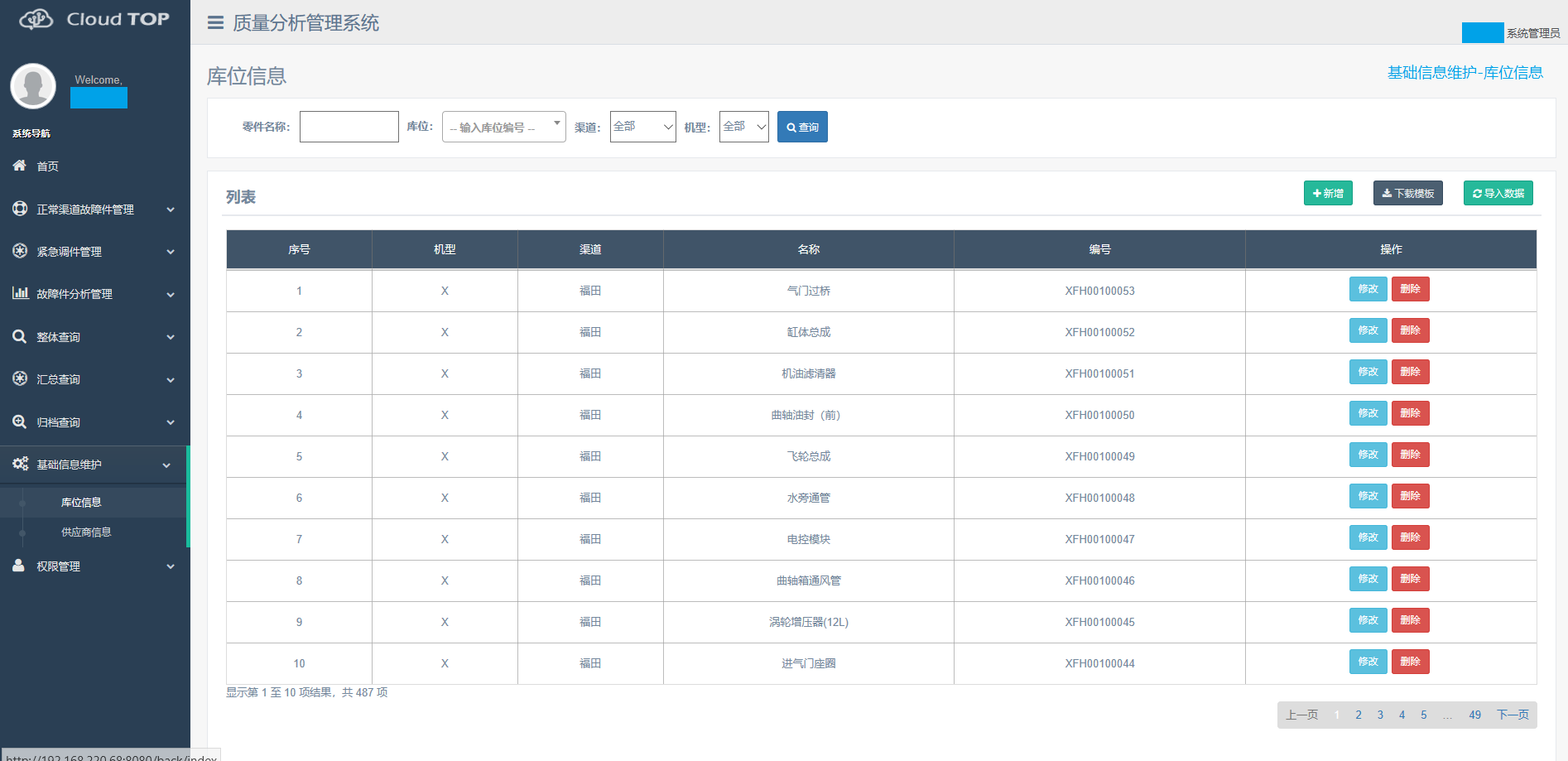Screen dimensions: 1568x761
Task: Click the user avatar picture
Action: click(x=33, y=86)
